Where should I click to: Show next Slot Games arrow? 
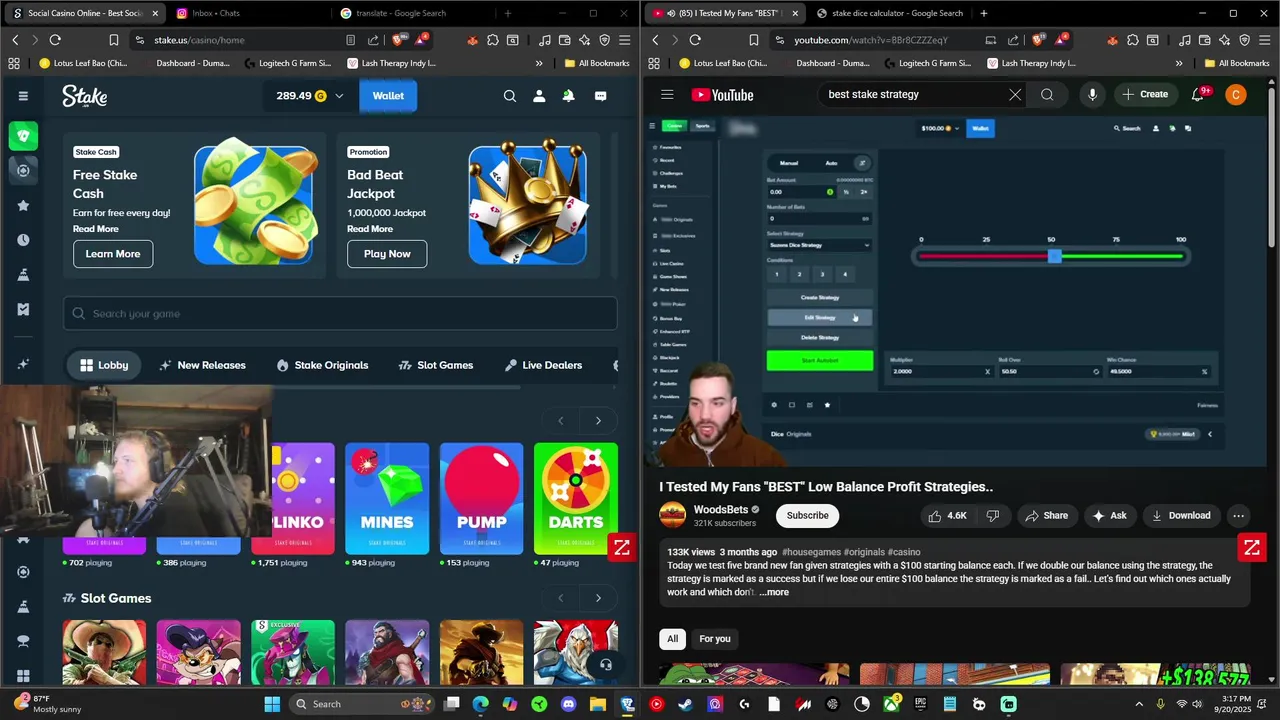point(598,598)
